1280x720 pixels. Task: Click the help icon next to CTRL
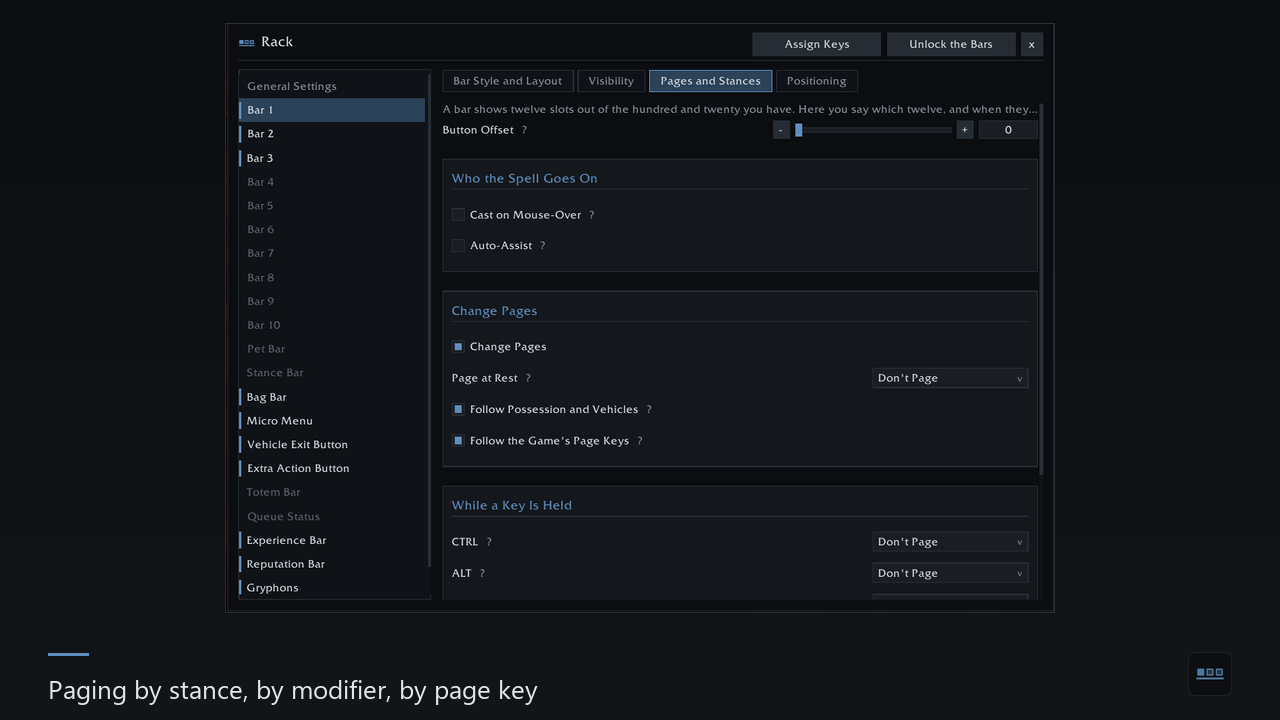489,542
